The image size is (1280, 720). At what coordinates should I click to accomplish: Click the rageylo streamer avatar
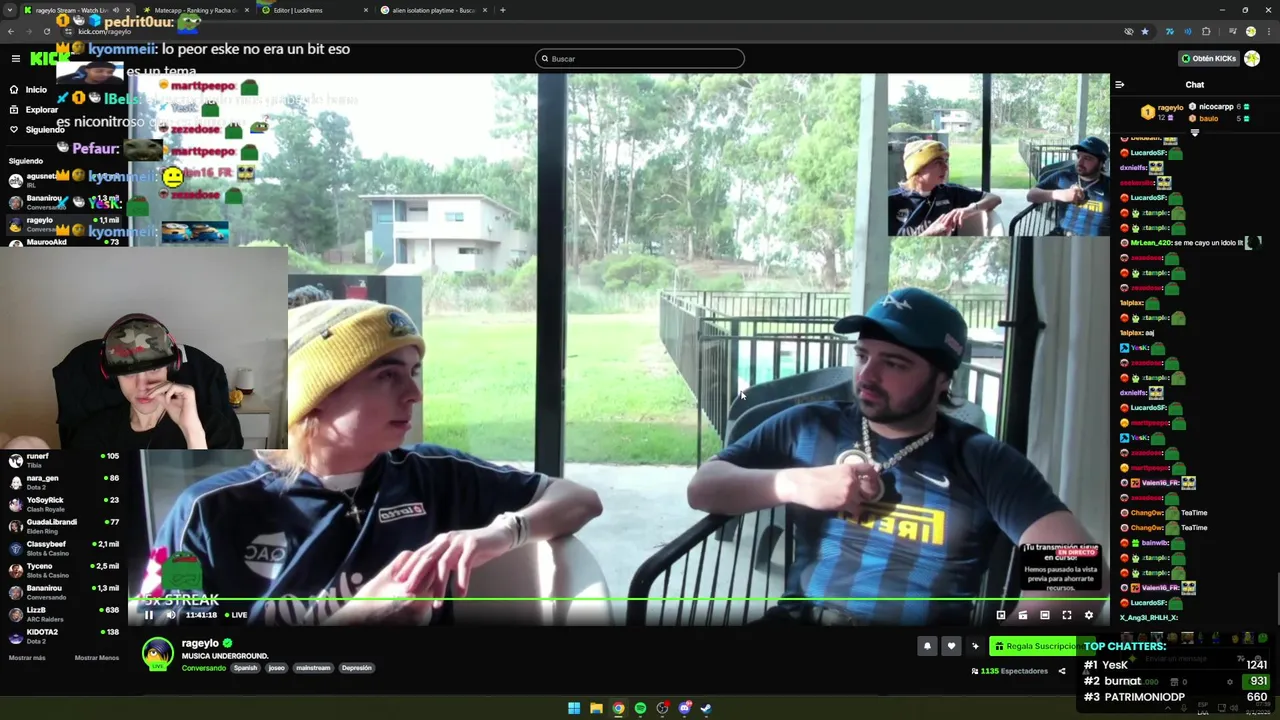[x=157, y=653]
